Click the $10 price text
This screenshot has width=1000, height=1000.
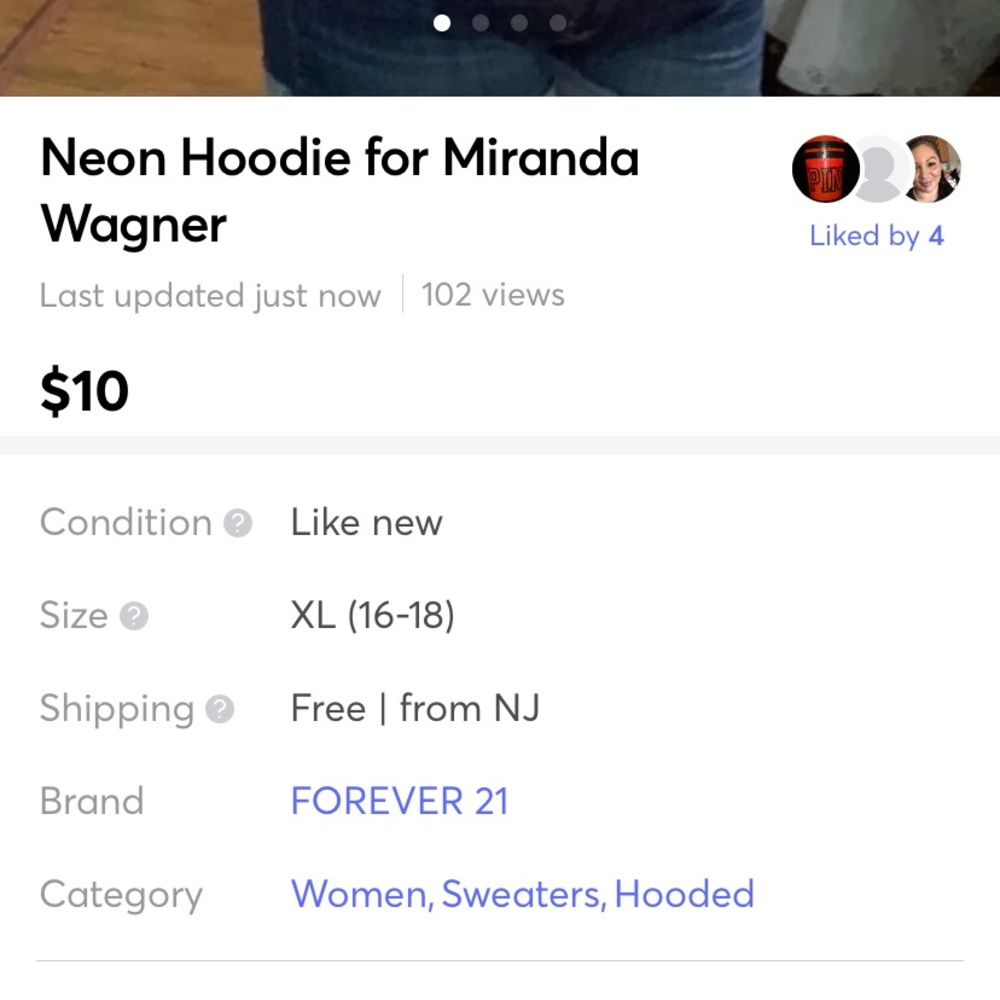(83, 390)
